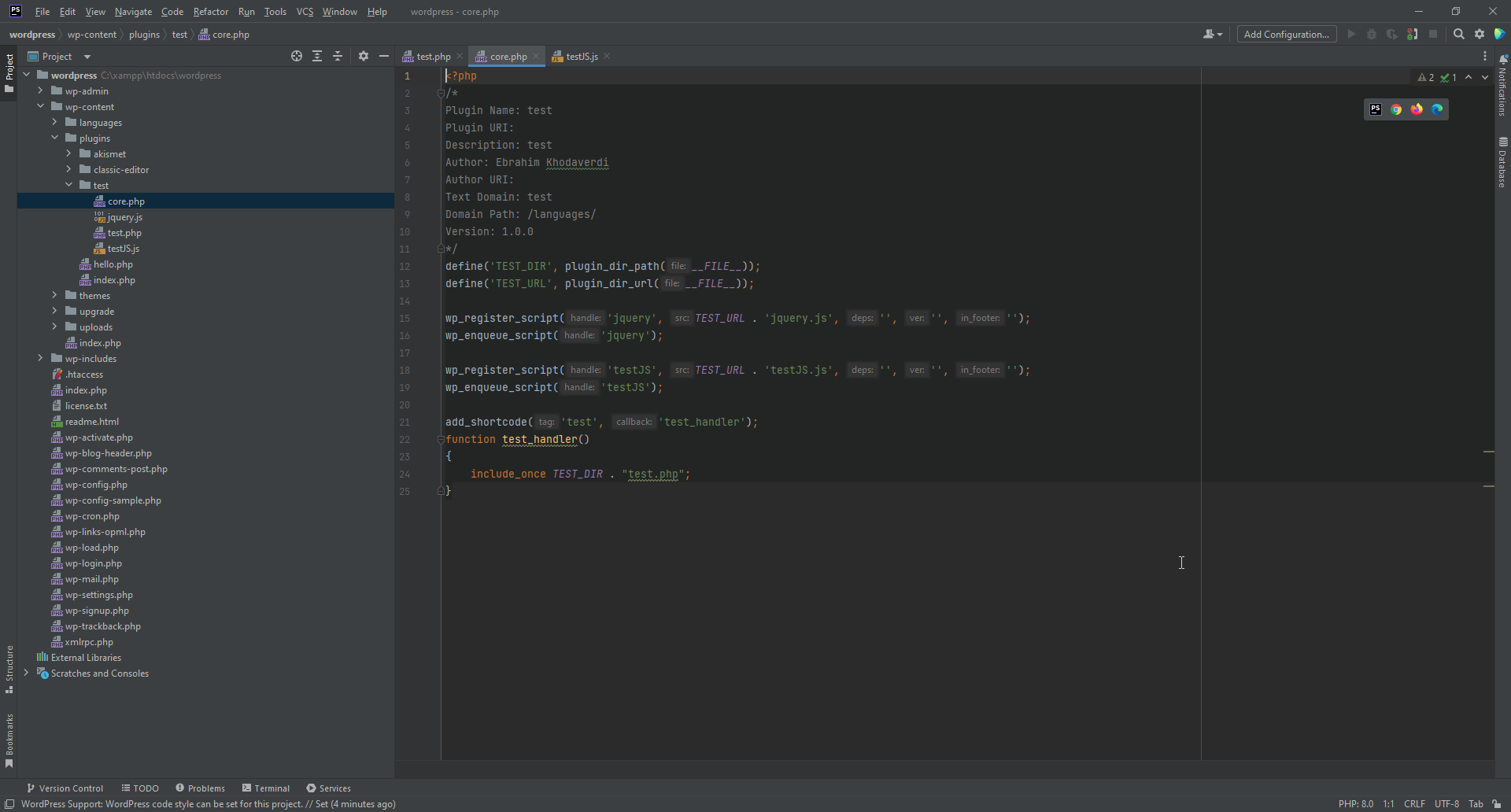Viewport: 1511px width, 812px height.
Task: Click the warnings count inspection widget
Action: coord(1426,77)
